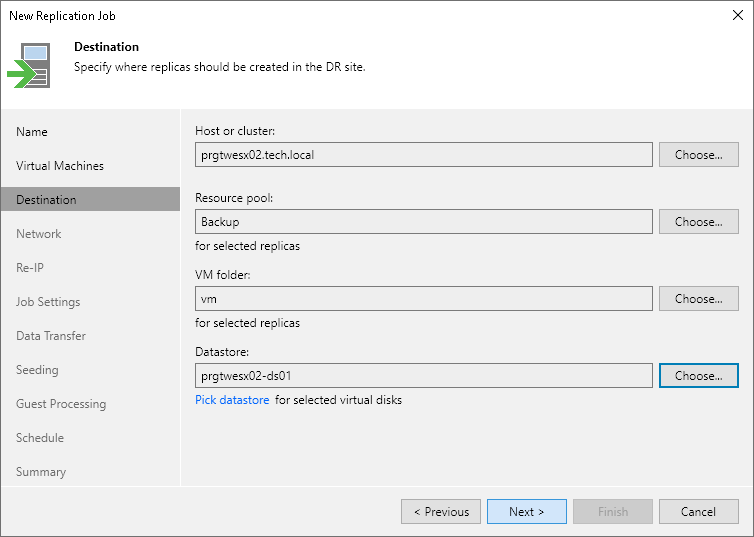The width and height of the screenshot is (754, 537).
Task: Select the Destination step in sidebar
Action: (x=90, y=200)
